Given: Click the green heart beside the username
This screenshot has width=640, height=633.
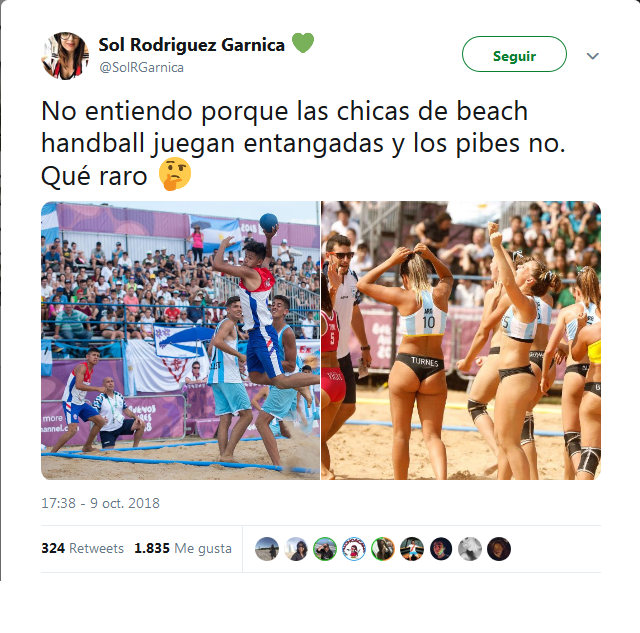Looking at the screenshot, I should [x=303, y=42].
